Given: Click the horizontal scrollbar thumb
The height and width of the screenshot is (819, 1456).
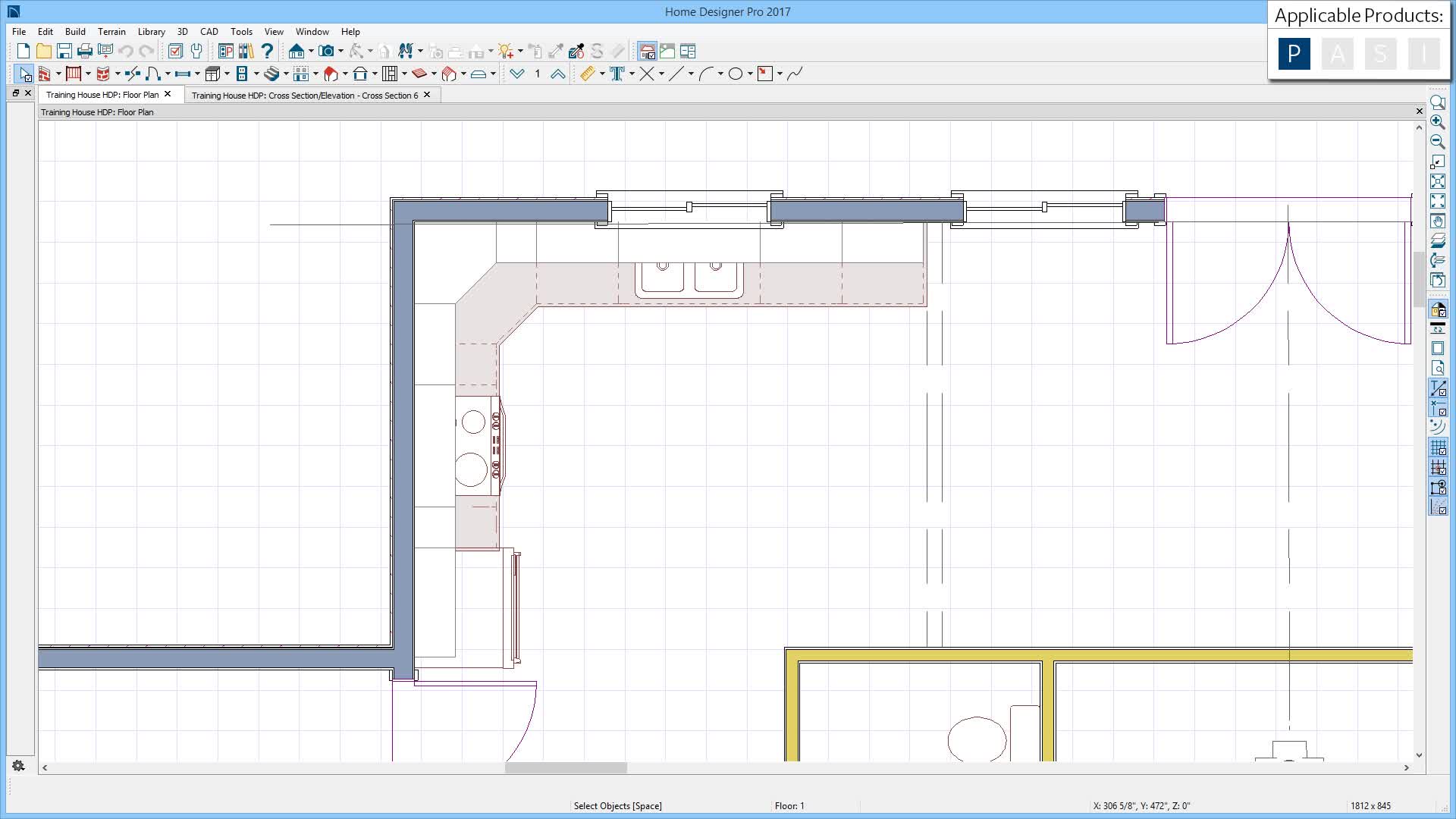Looking at the screenshot, I should 566,767.
